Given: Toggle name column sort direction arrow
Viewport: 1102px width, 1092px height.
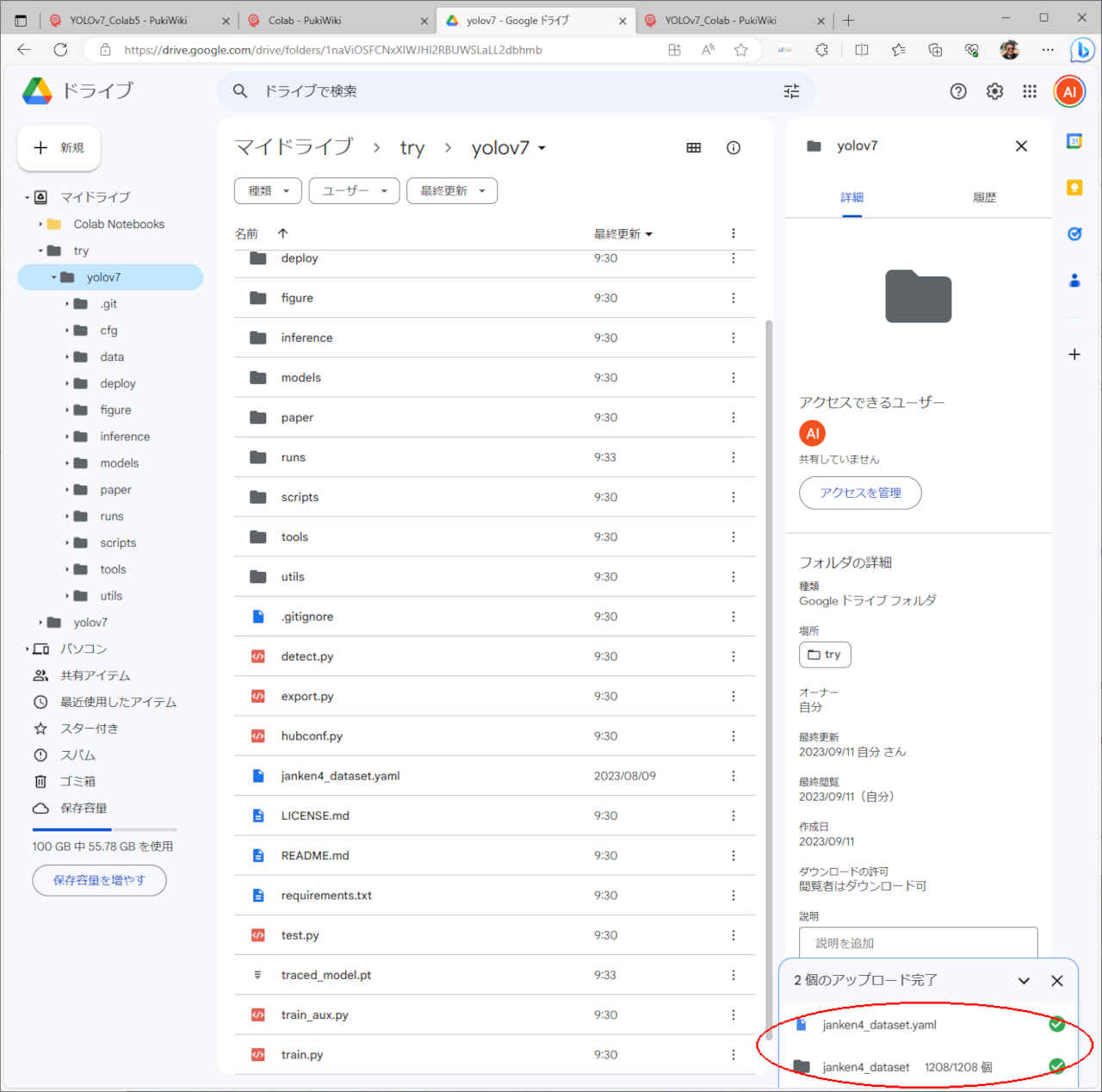Looking at the screenshot, I should [x=283, y=233].
